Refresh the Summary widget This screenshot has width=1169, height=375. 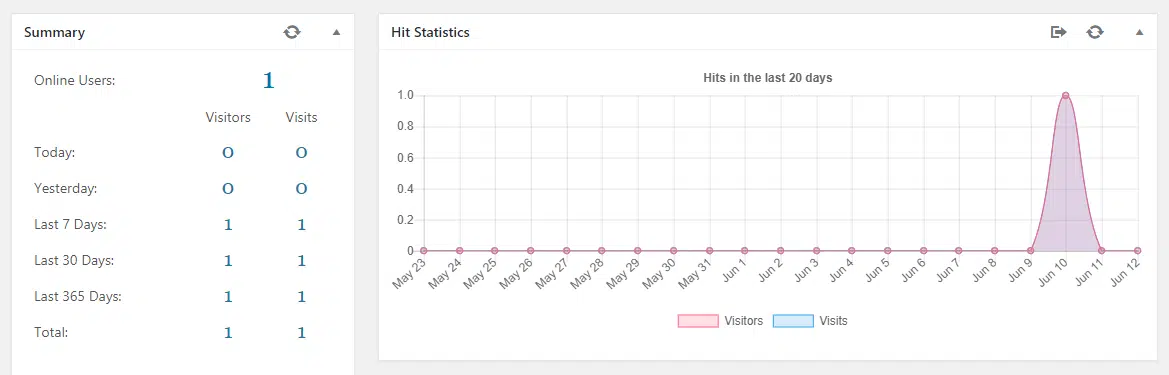[292, 32]
